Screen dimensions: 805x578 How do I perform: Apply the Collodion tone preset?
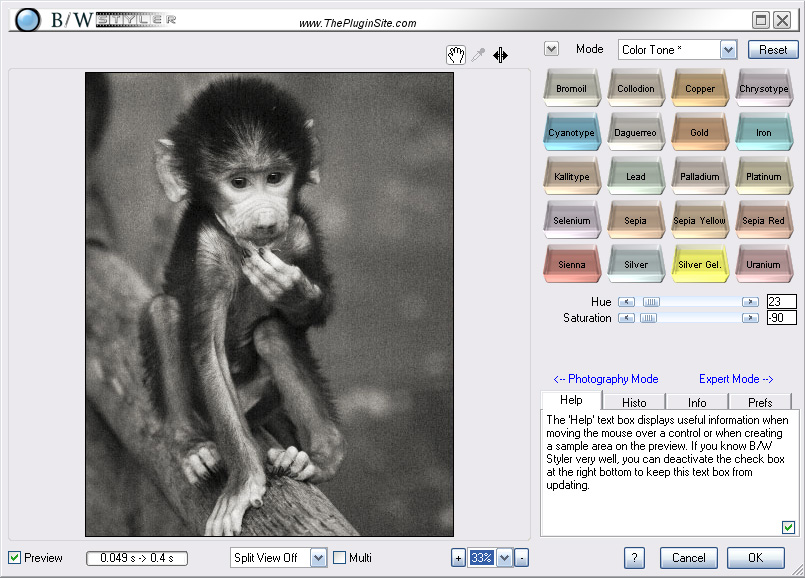pos(636,88)
